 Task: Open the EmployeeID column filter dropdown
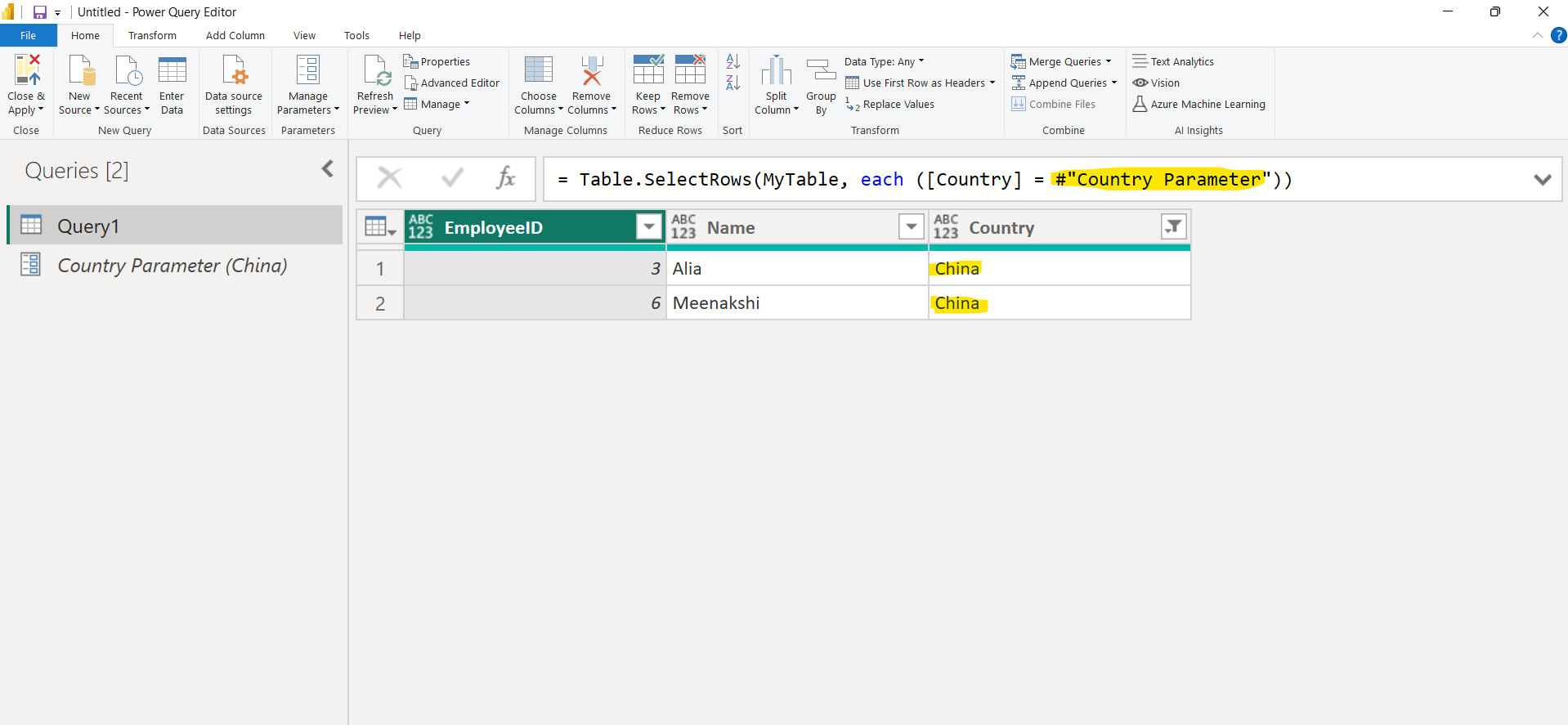click(648, 226)
